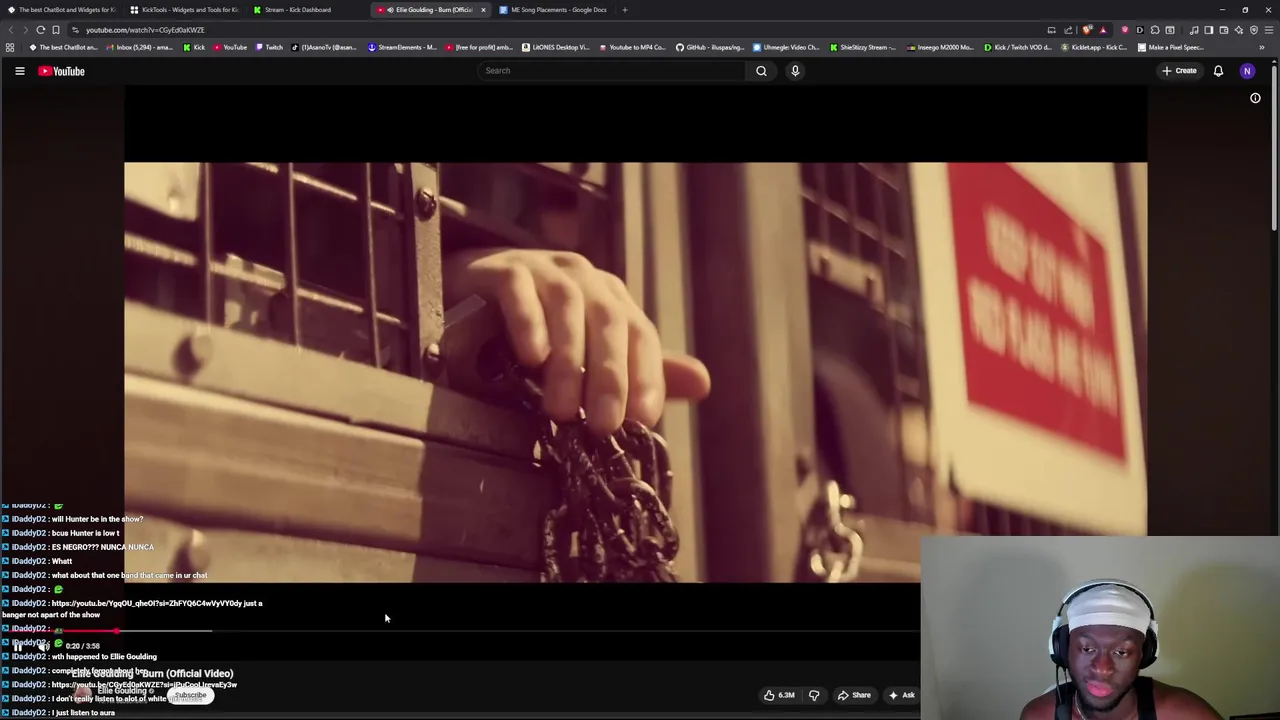
Task: Open the music note playlist toolbar icon
Action: [1194, 30]
